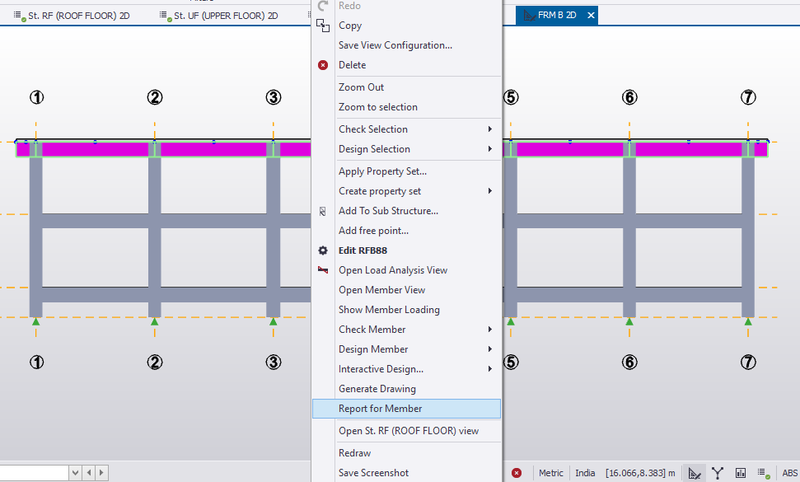Image resolution: width=800 pixels, height=482 pixels.
Task: Select magenta roof beam between grids 6 and 7
Action: [689, 149]
